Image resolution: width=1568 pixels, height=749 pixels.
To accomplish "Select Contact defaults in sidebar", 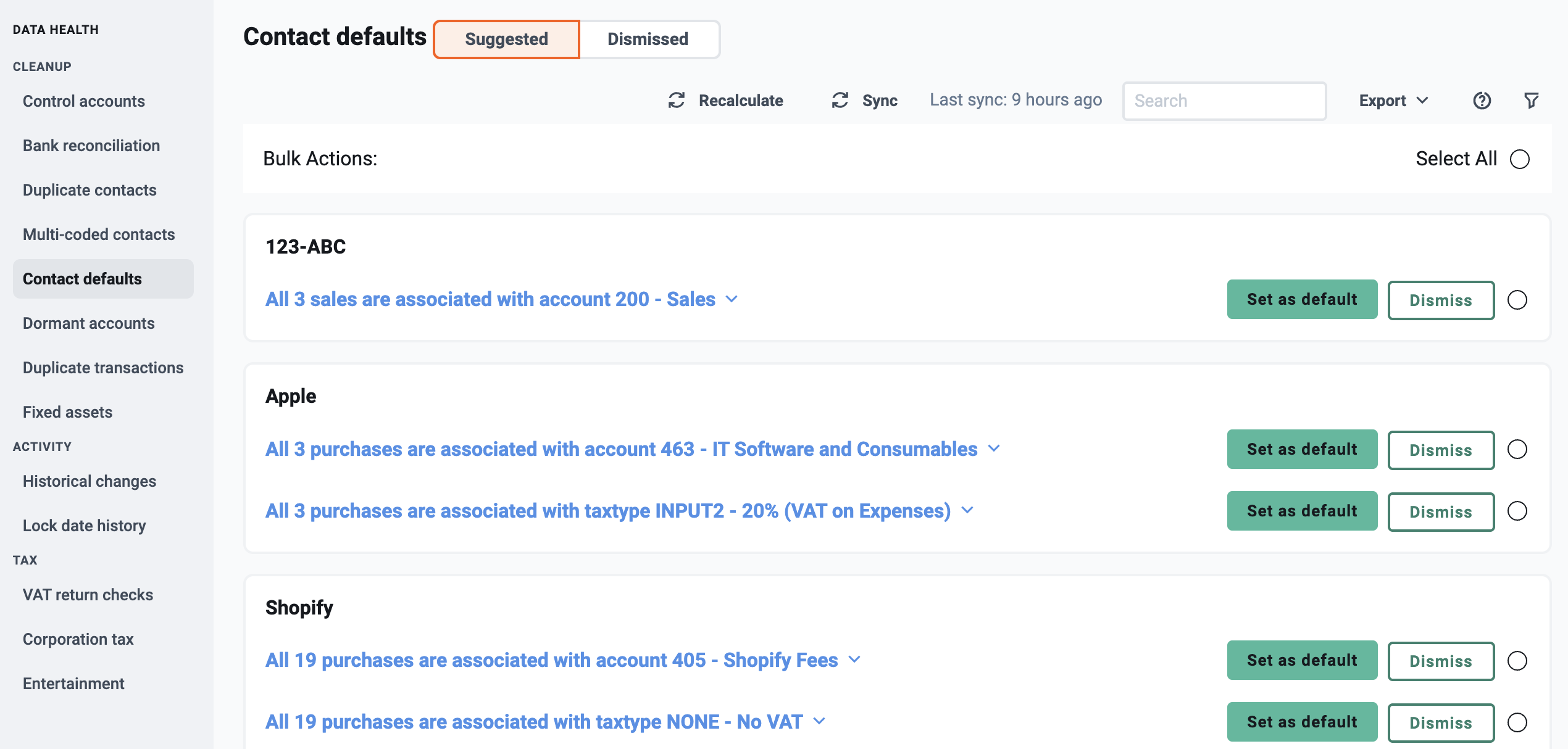I will [103, 279].
